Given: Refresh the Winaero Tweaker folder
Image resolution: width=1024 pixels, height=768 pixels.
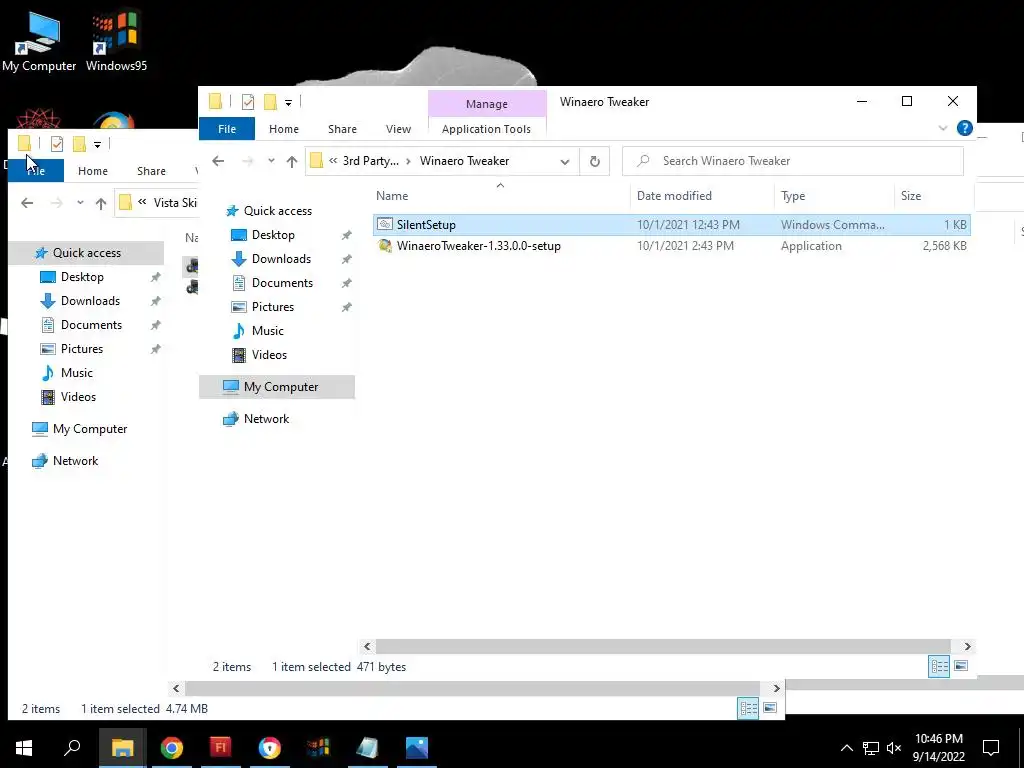Looking at the screenshot, I should pyautogui.click(x=594, y=161).
